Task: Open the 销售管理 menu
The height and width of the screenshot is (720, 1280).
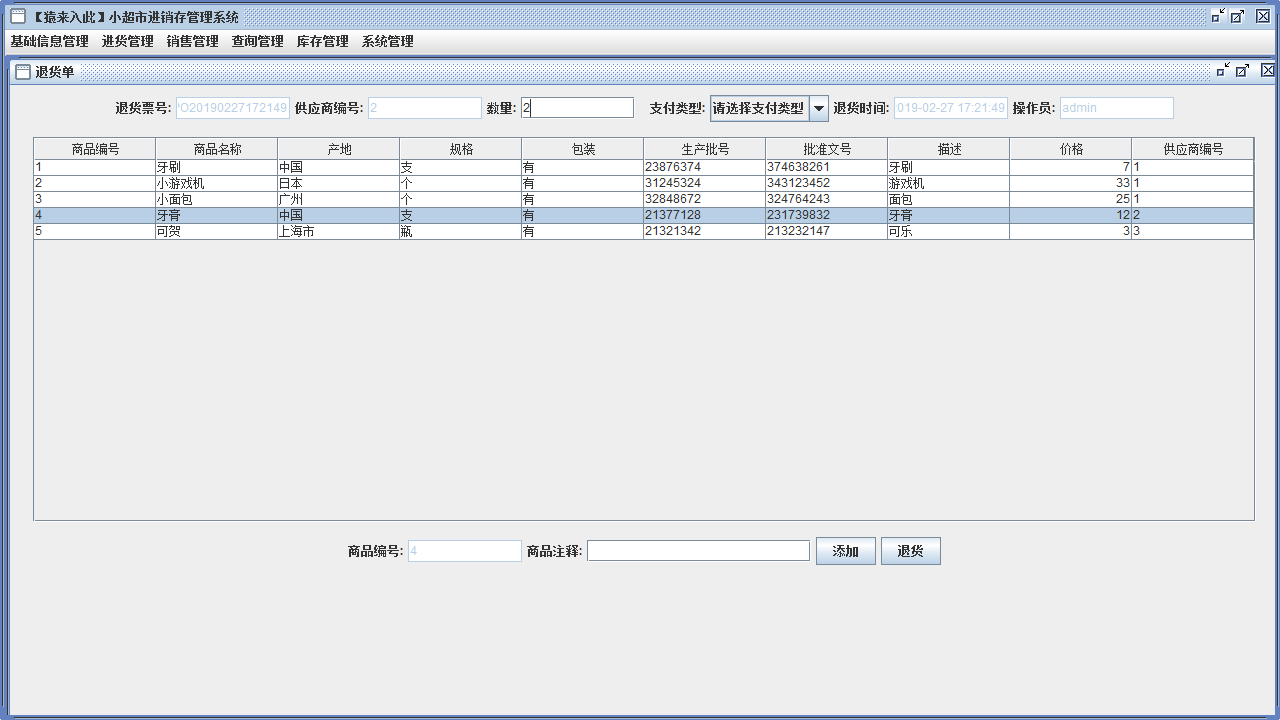Action: (x=192, y=41)
